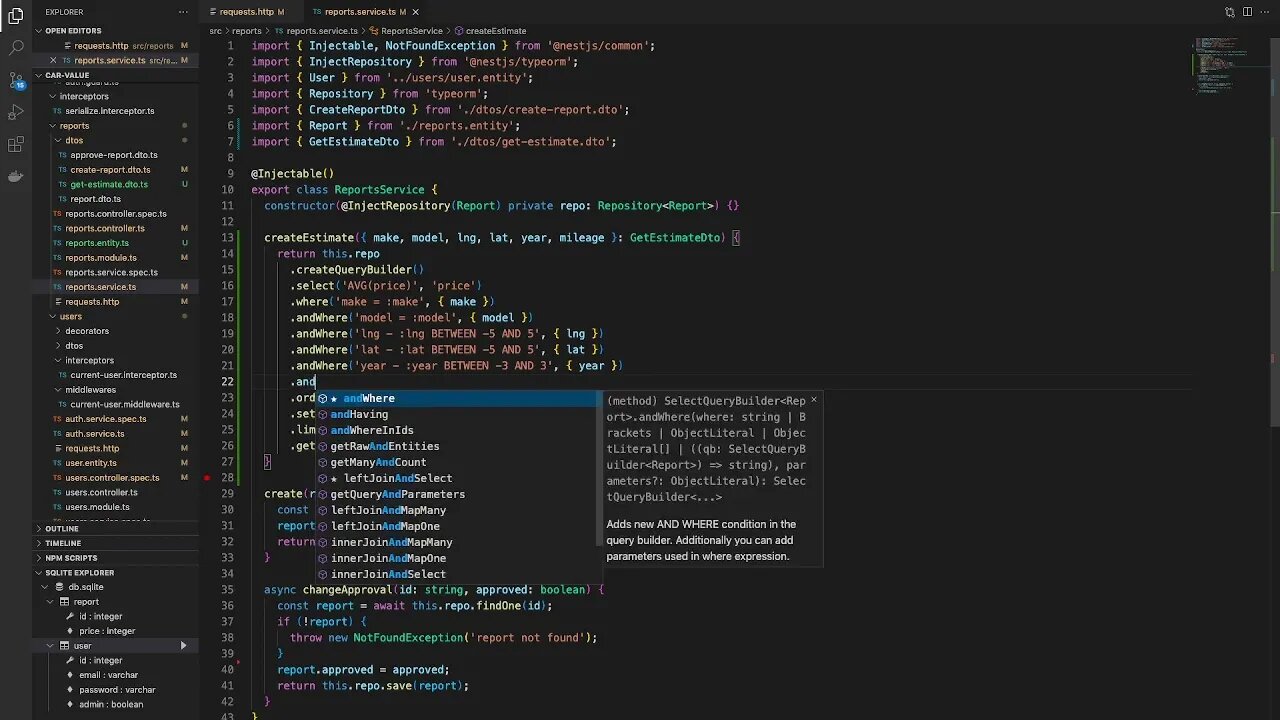
Task: Open the Docker view in the activity bar
Action: pos(16,177)
